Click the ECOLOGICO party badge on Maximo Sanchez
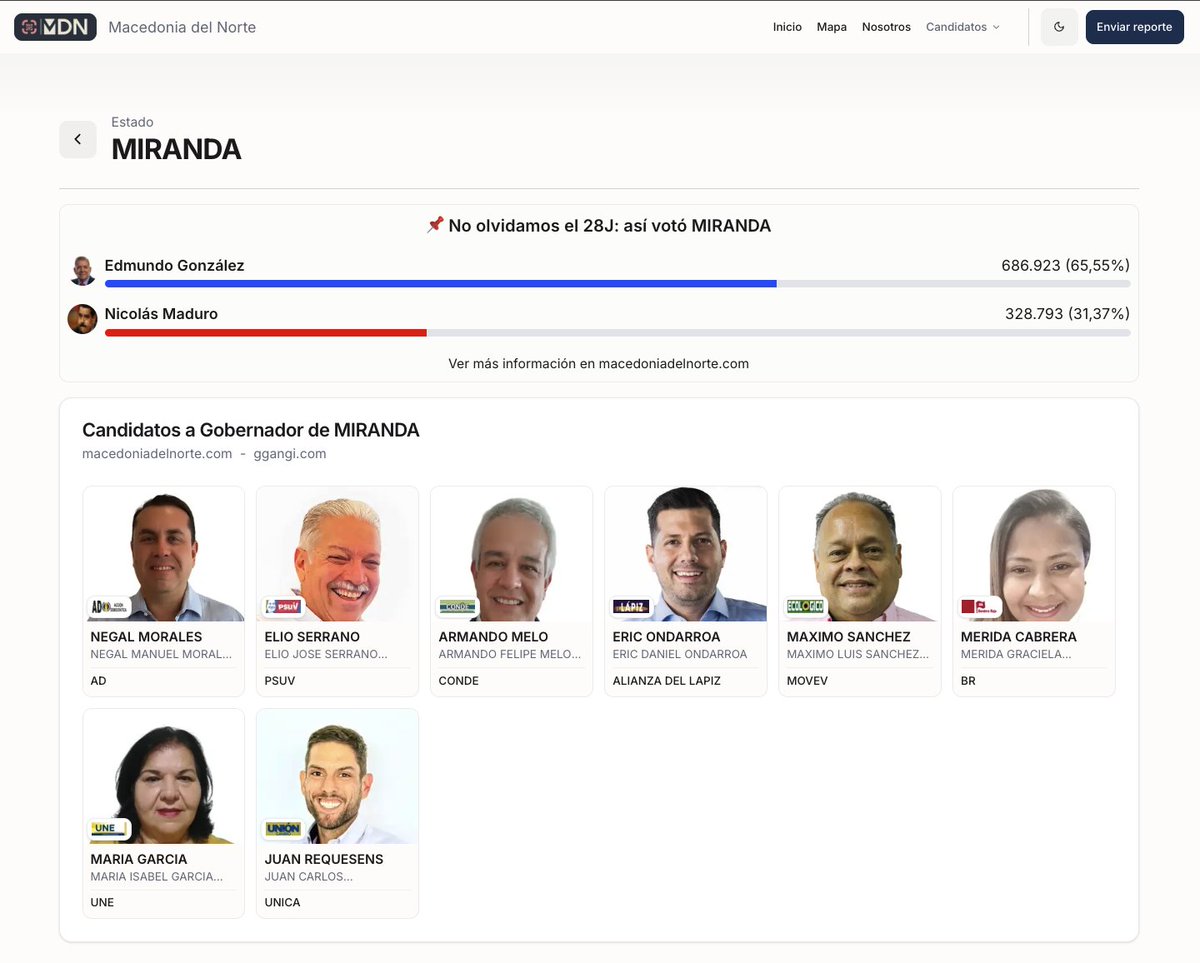The height and width of the screenshot is (963, 1200). 805,606
